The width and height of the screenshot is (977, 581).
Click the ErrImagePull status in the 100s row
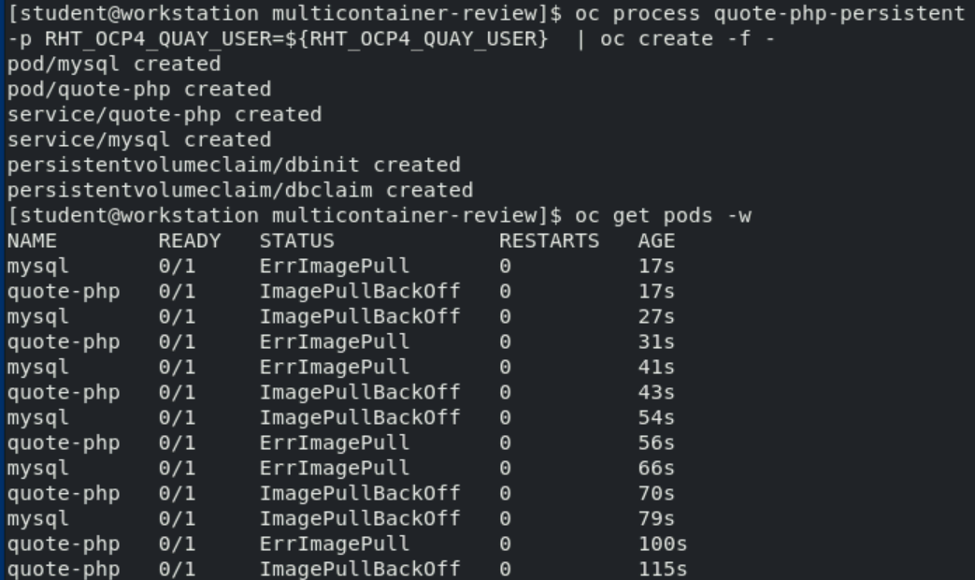click(334, 544)
